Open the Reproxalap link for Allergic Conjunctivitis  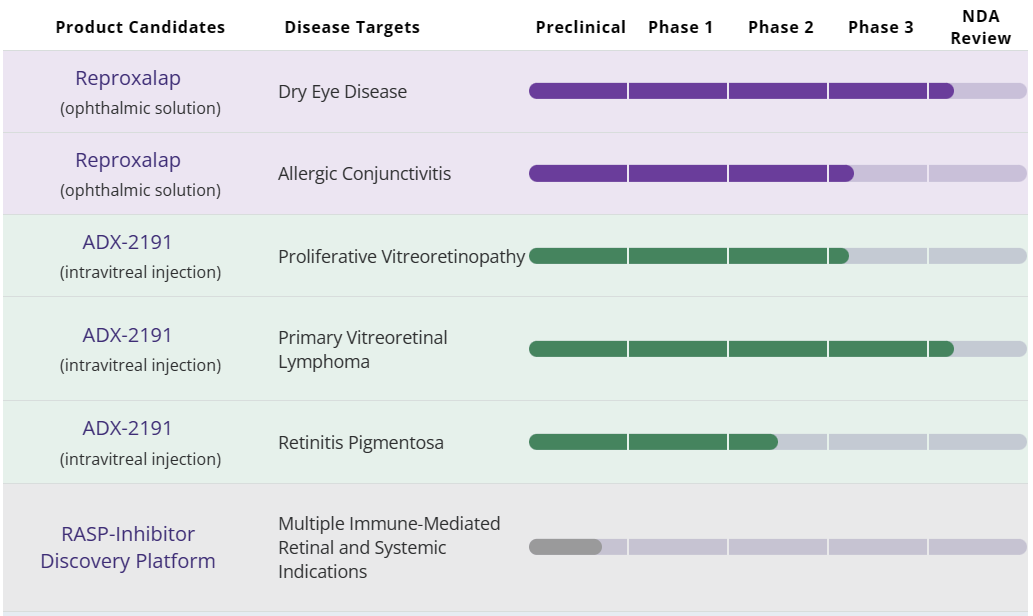click(128, 160)
